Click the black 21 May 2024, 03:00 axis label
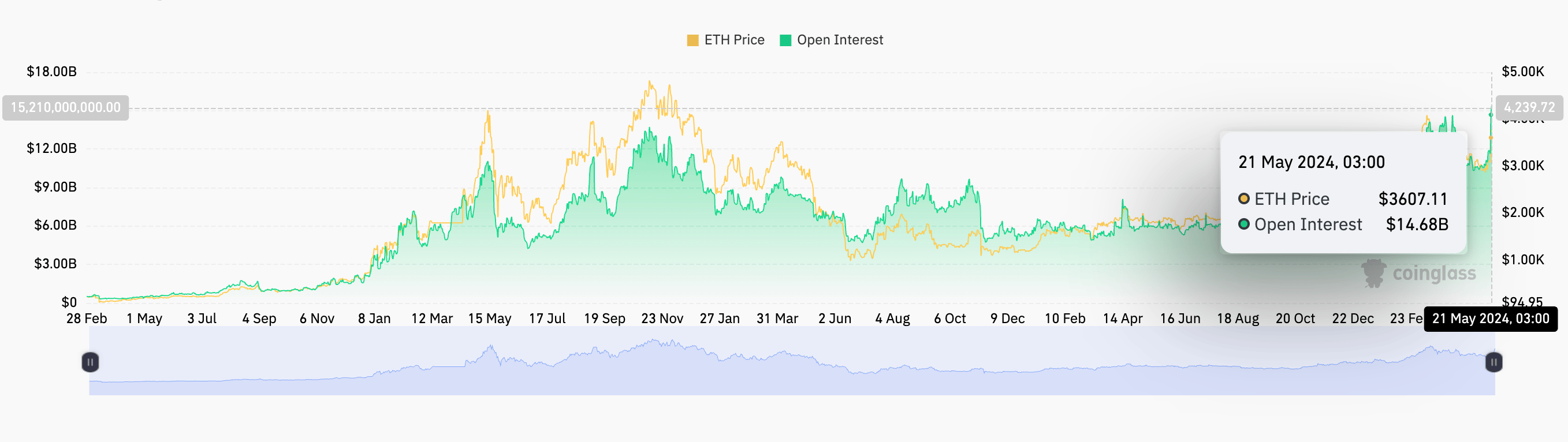Screen dimensions: 1568x442 (1490, 319)
